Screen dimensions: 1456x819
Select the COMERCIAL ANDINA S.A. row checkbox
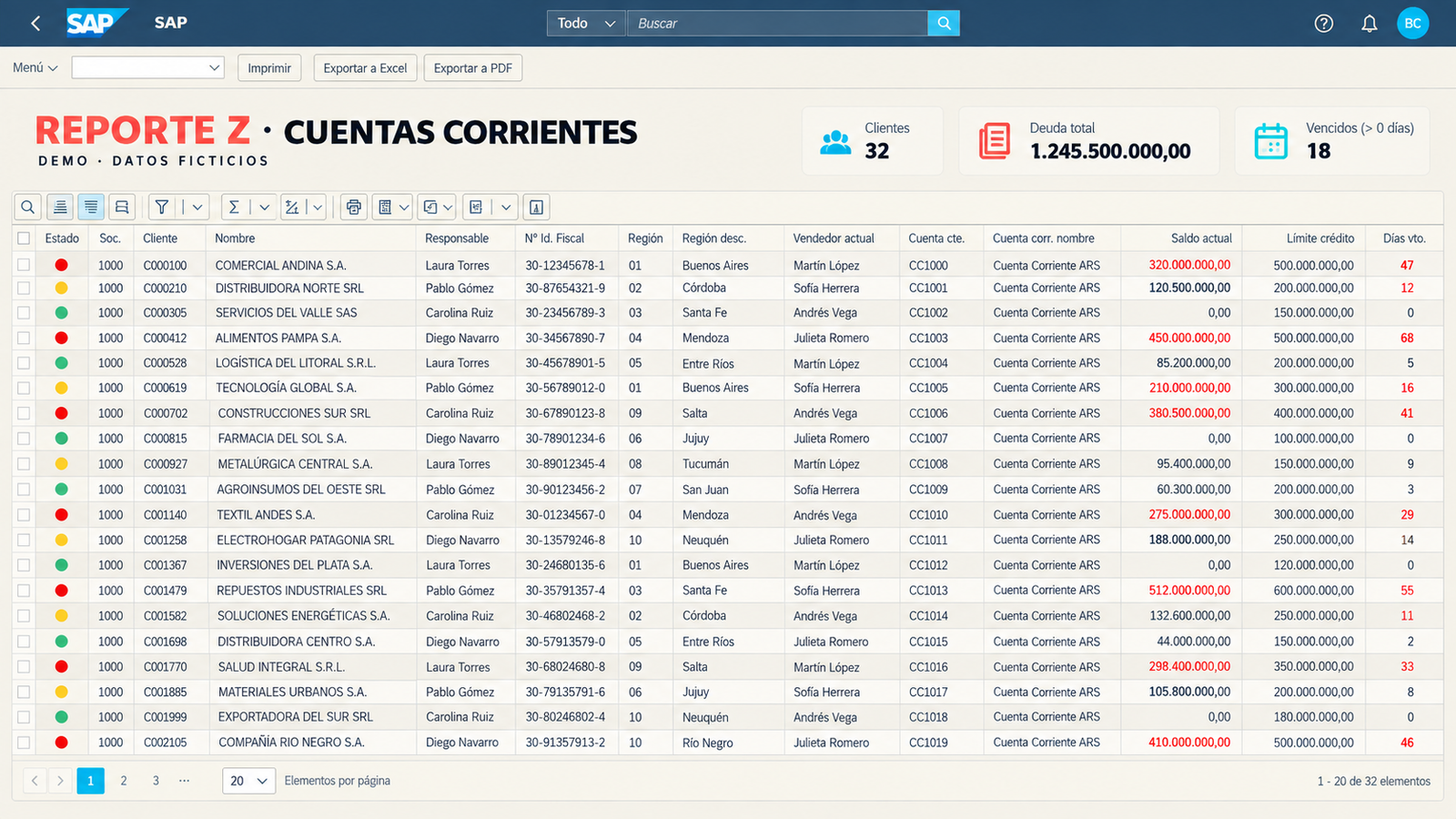tap(24, 266)
